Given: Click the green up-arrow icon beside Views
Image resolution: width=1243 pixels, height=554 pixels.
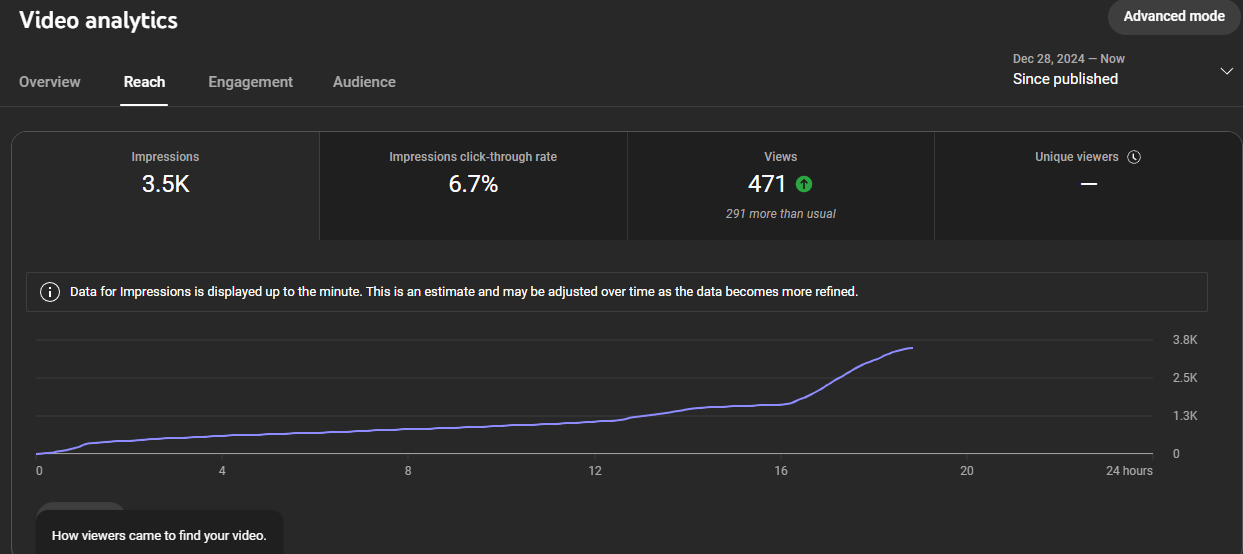Looking at the screenshot, I should click(804, 184).
